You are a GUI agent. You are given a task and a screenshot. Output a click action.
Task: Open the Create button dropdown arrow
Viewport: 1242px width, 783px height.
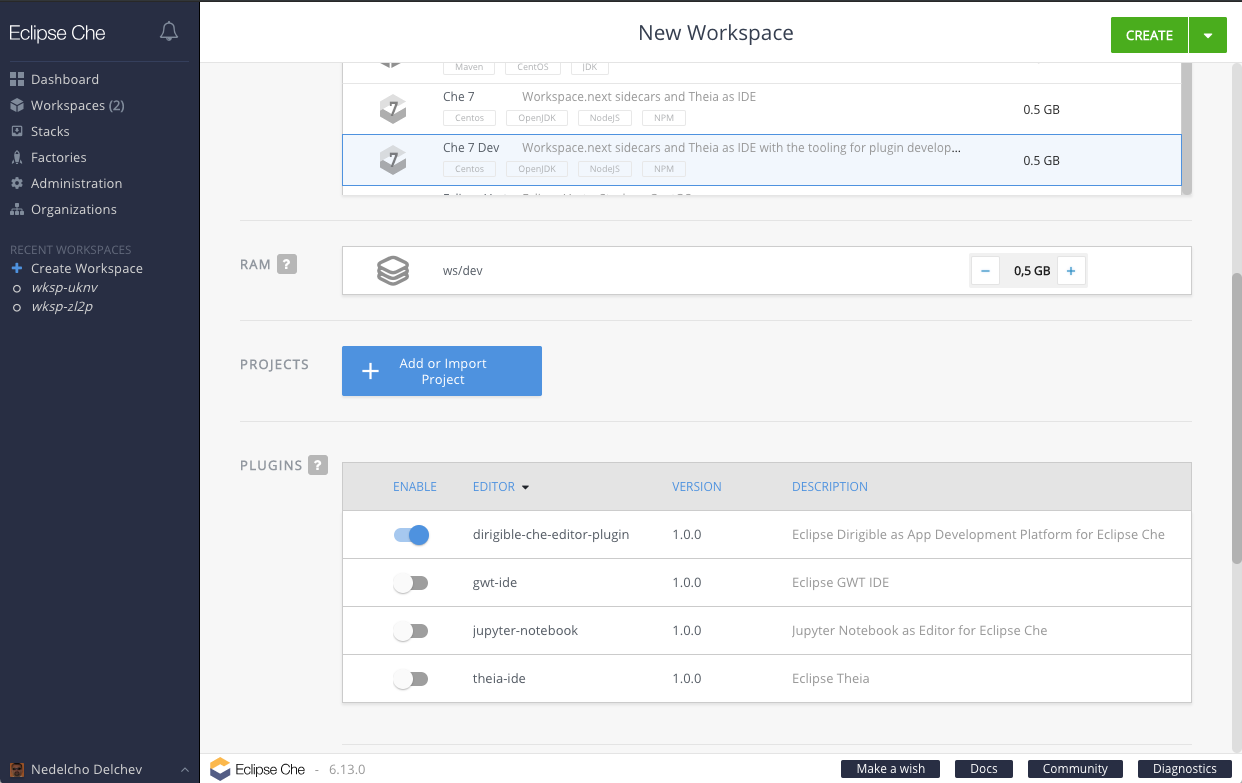pos(1208,35)
